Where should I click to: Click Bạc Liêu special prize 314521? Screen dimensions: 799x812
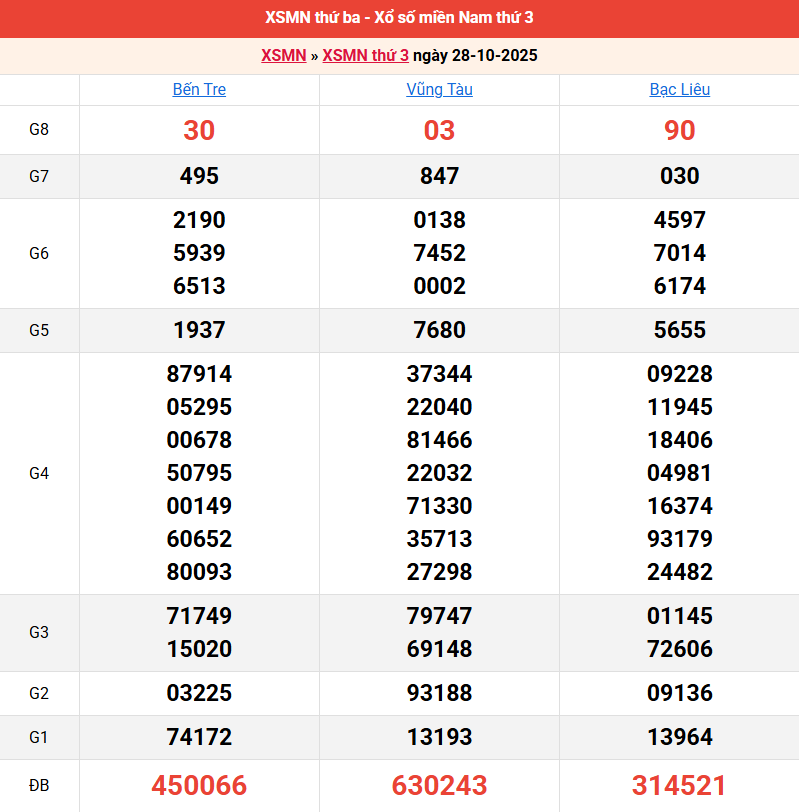(679, 785)
